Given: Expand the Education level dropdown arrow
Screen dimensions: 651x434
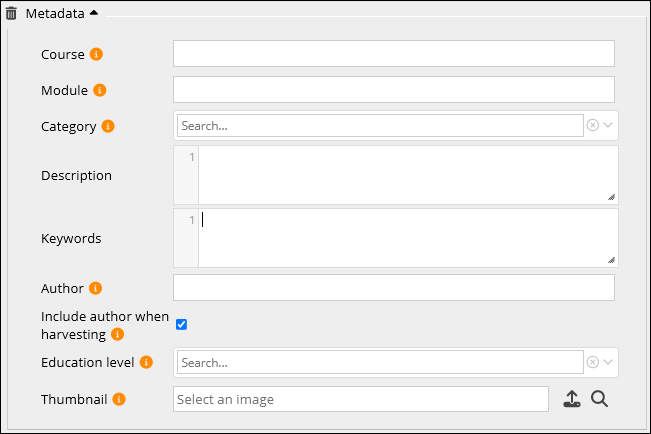Looking at the screenshot, I should (x=608, y=362).
